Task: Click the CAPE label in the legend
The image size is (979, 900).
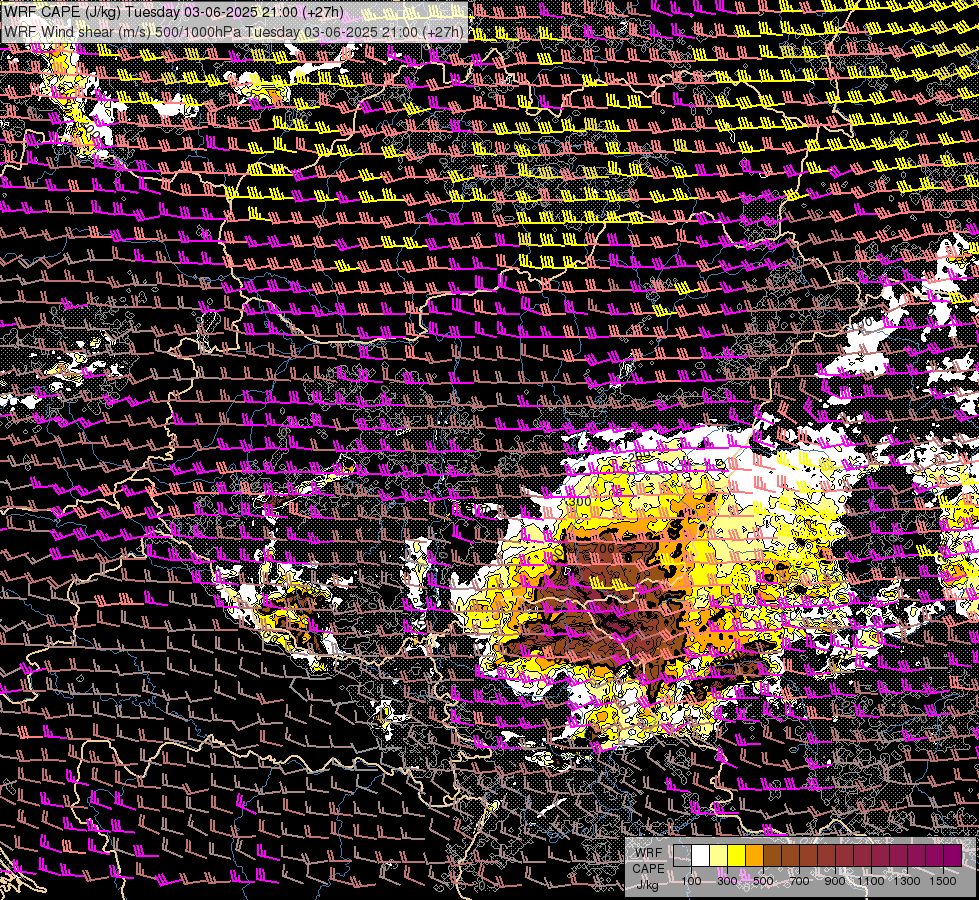Action: [648, 869]
